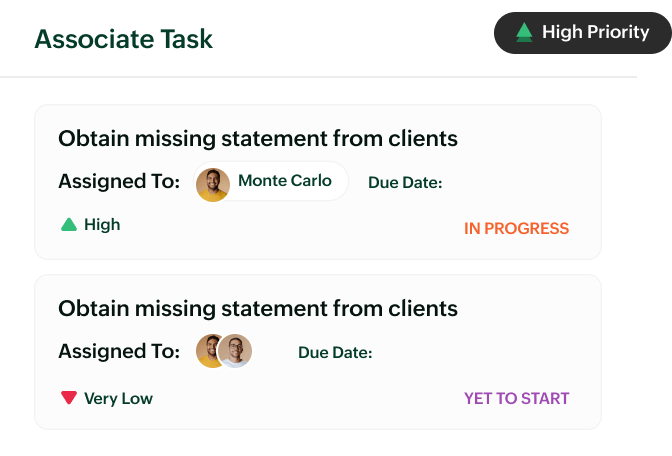The image size is (672, 456).
Task: Click the Very Low priority label text
Action: tap(118, 398)
